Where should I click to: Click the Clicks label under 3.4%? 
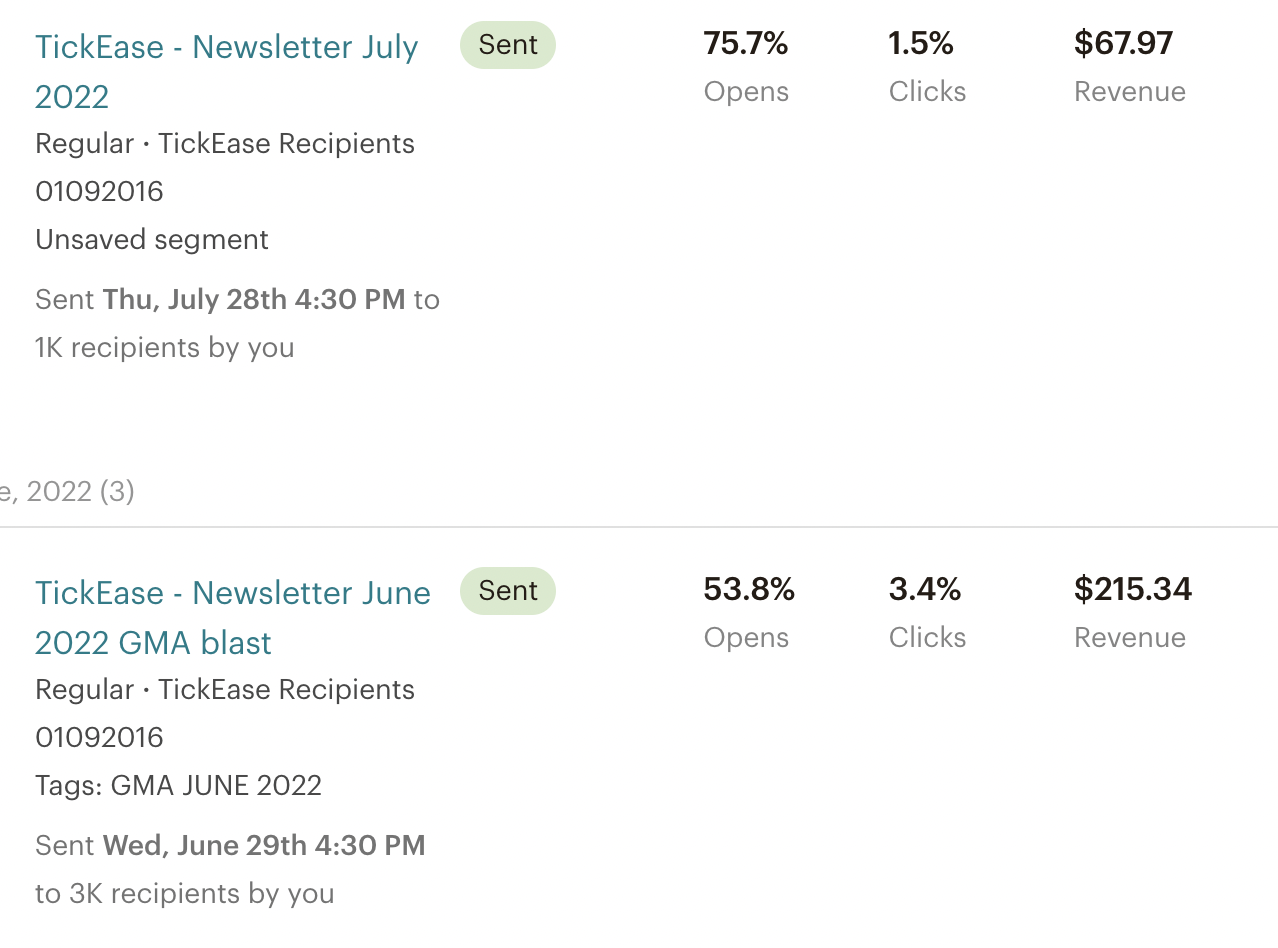pos(927,638)
